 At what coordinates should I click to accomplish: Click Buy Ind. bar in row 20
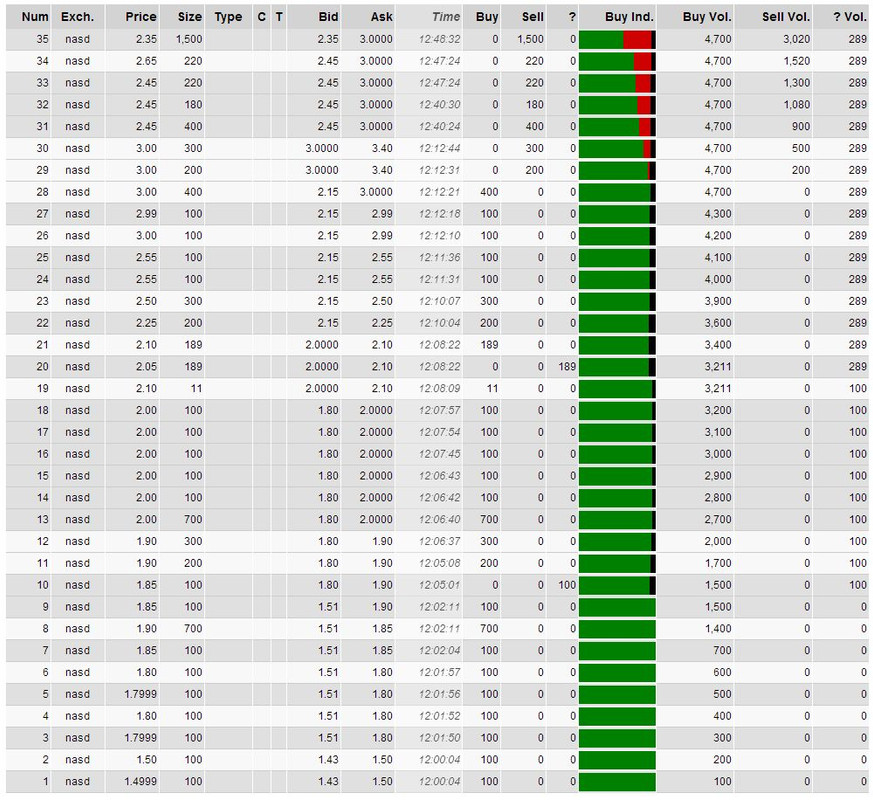pyautogui.click(x=617, y=367)
